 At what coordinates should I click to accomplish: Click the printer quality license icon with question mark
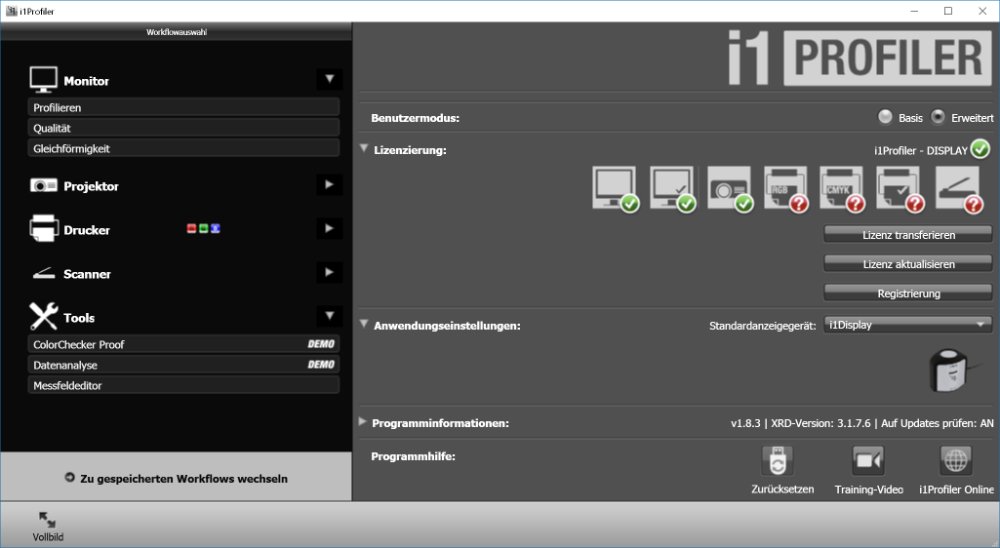click(900, 189)
